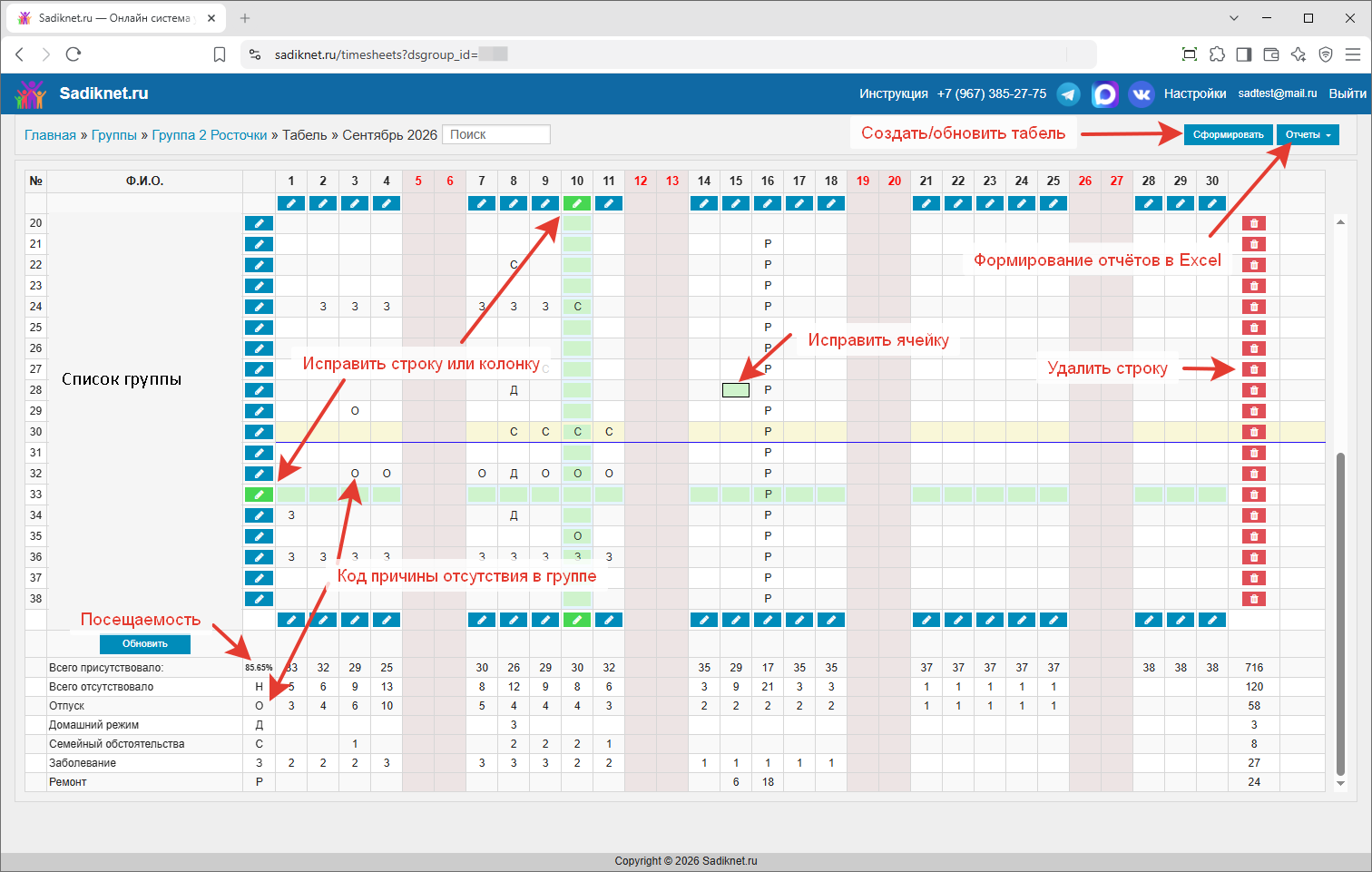This screenshot has width=1372, height=872.
Task: Click the Сформировать button
Action: [1229, 134]
